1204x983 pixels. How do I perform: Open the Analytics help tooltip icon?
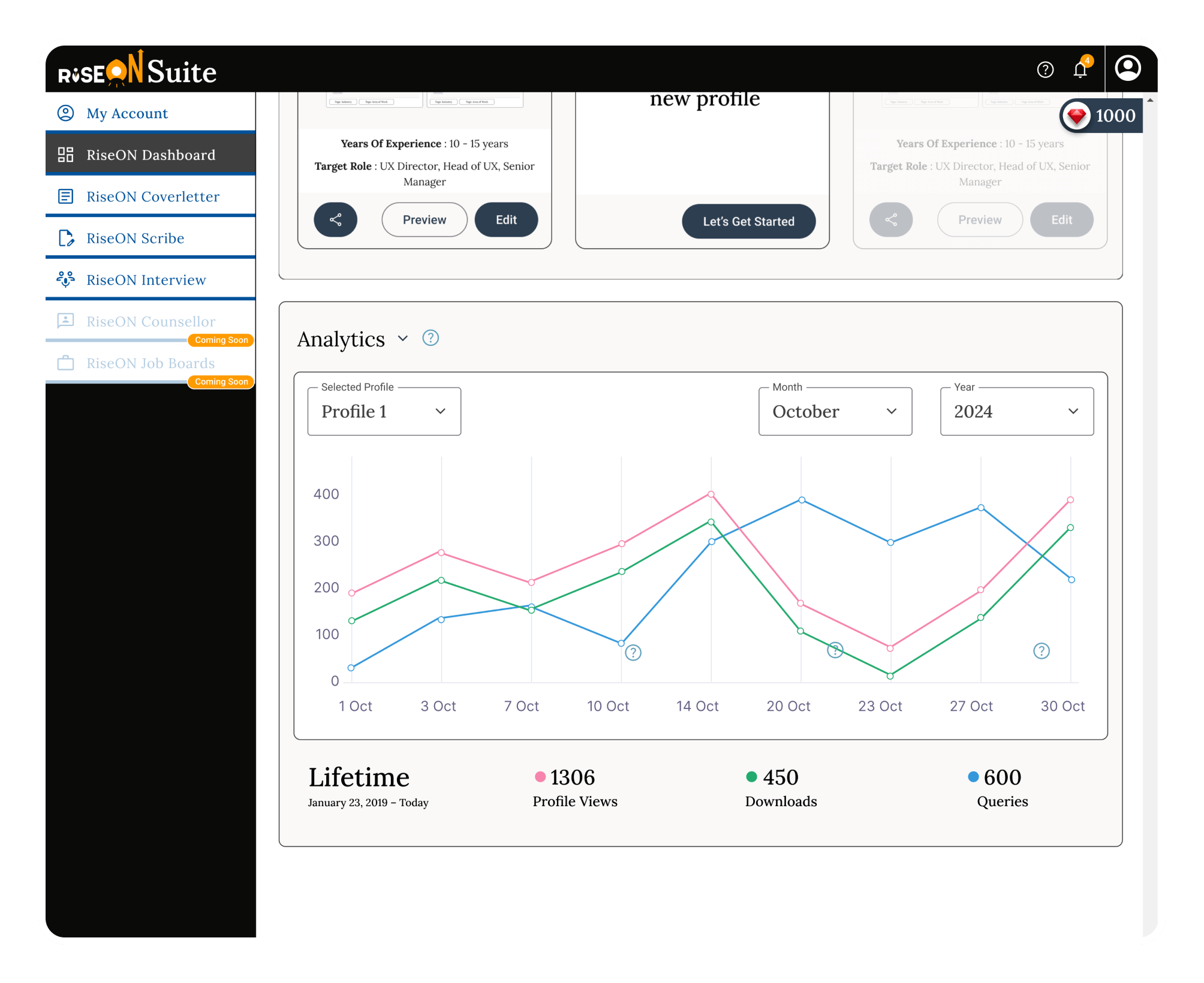pos(431,338)
